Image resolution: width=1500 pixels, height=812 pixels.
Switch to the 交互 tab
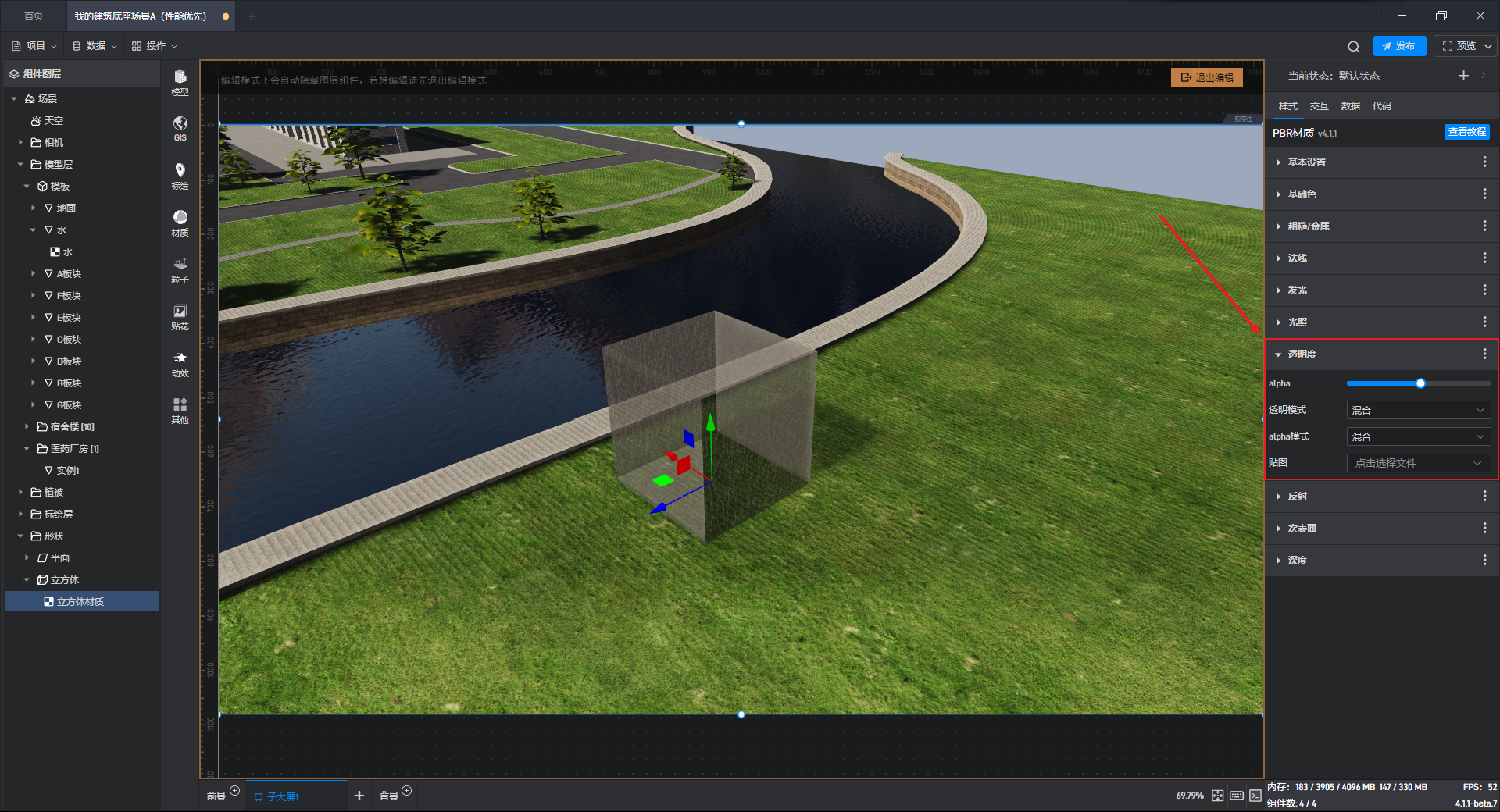tap(1319, 106)
